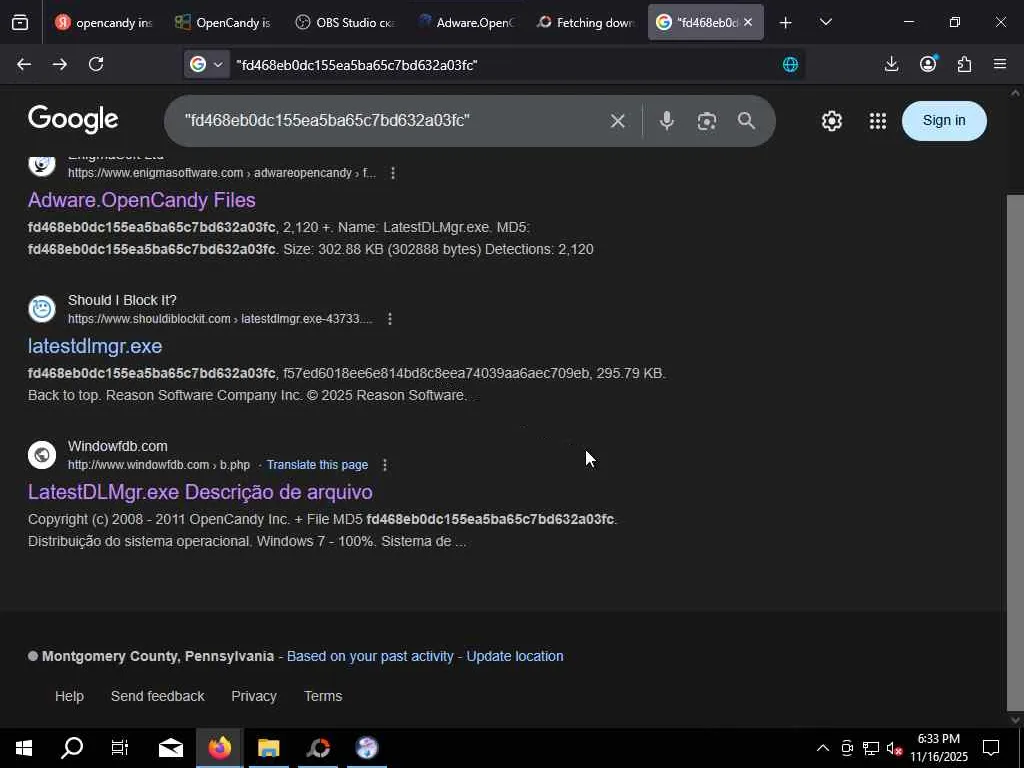This screenshot has height=768, width=1024.
Task: Click the translate page icon in address bar
Action: click(790, 64)
